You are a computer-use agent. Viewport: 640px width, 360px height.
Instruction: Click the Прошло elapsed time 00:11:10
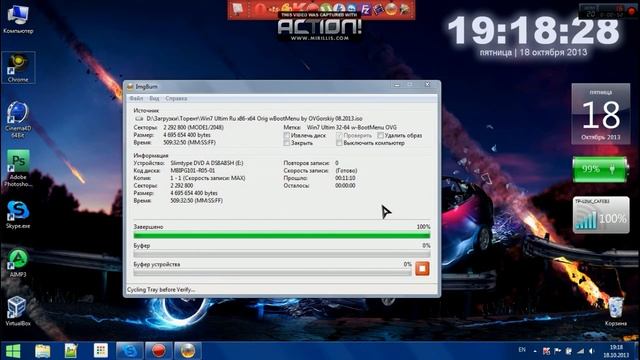(x=345, y=178)
